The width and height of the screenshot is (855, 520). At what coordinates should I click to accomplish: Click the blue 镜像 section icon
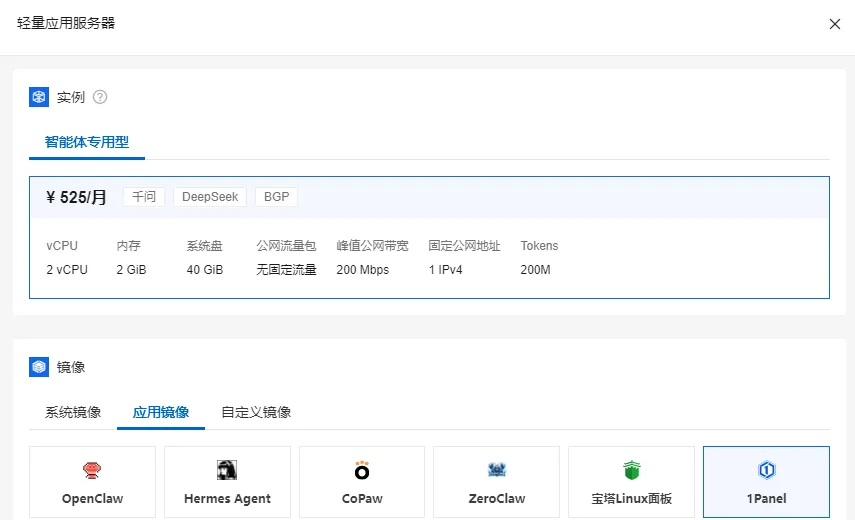39,367
